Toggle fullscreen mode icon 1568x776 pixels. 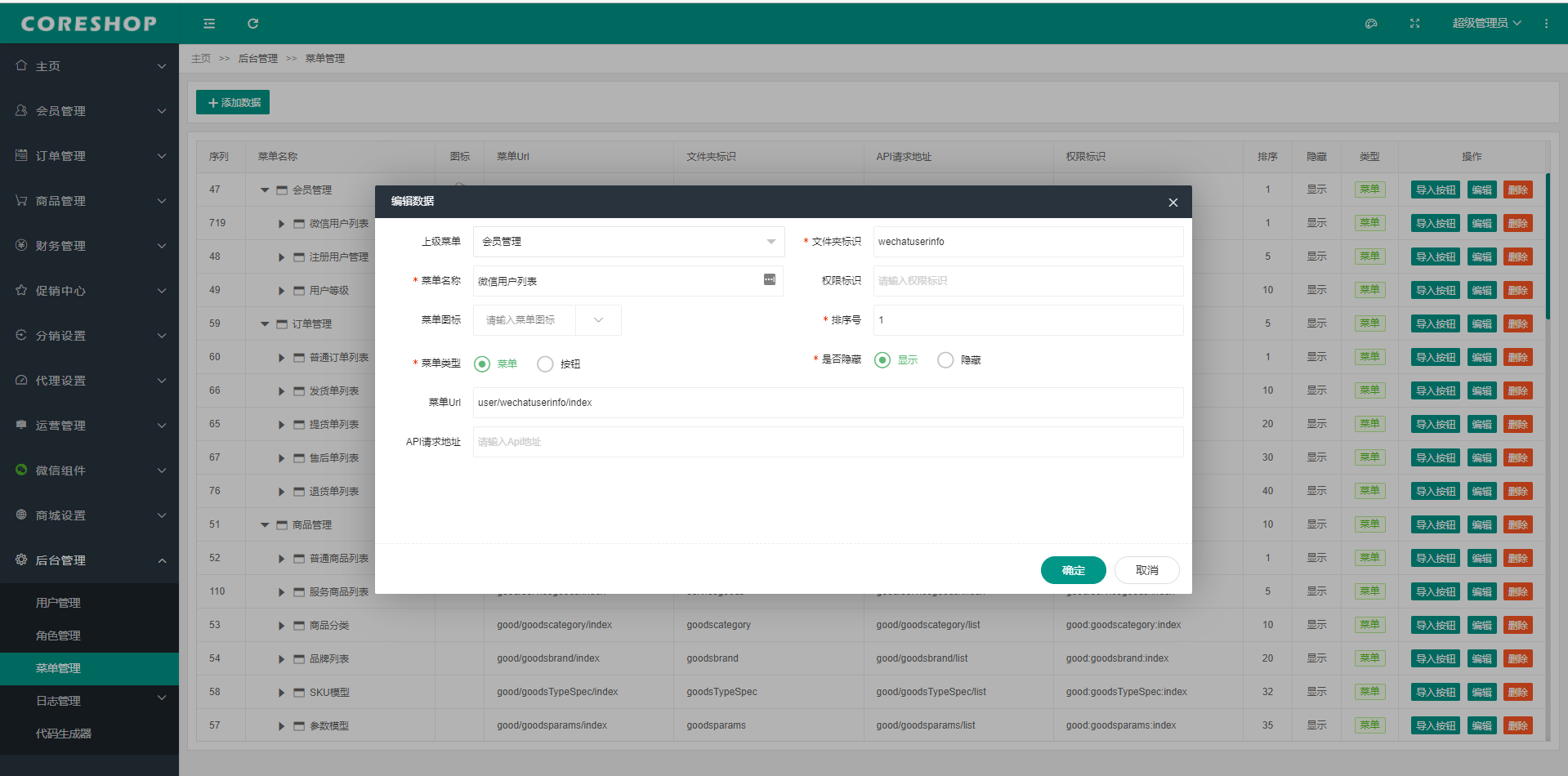(1414, 24)
